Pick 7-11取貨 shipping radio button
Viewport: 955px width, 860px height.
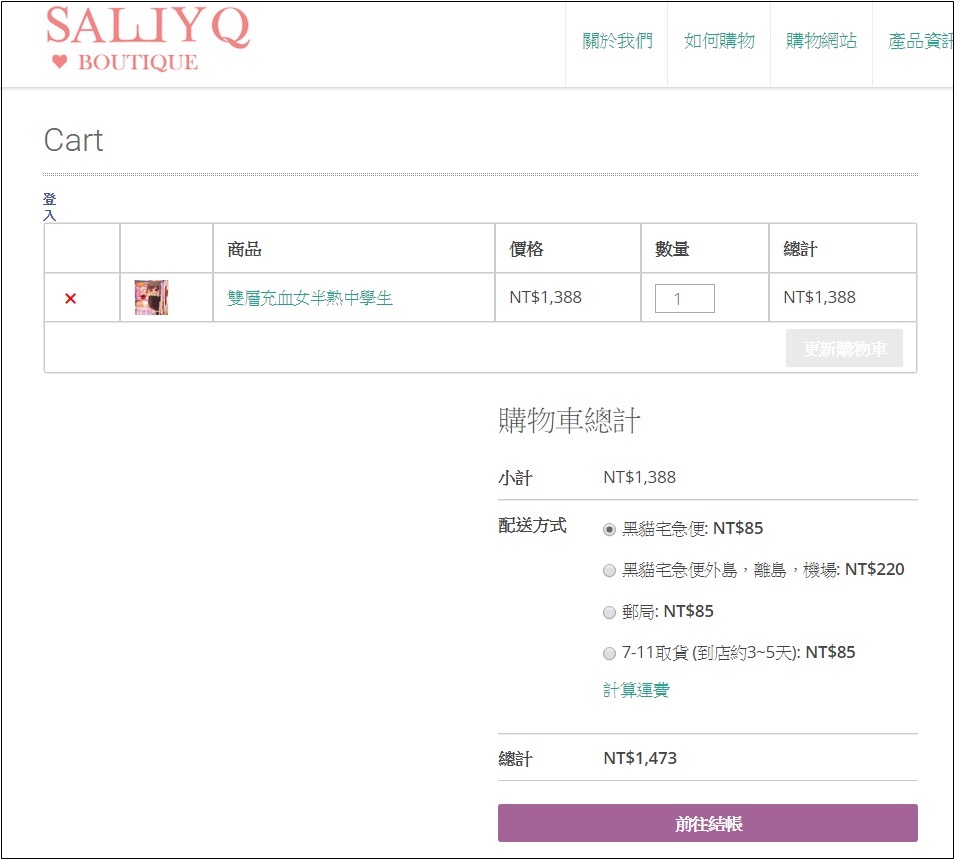coord(609,653)
